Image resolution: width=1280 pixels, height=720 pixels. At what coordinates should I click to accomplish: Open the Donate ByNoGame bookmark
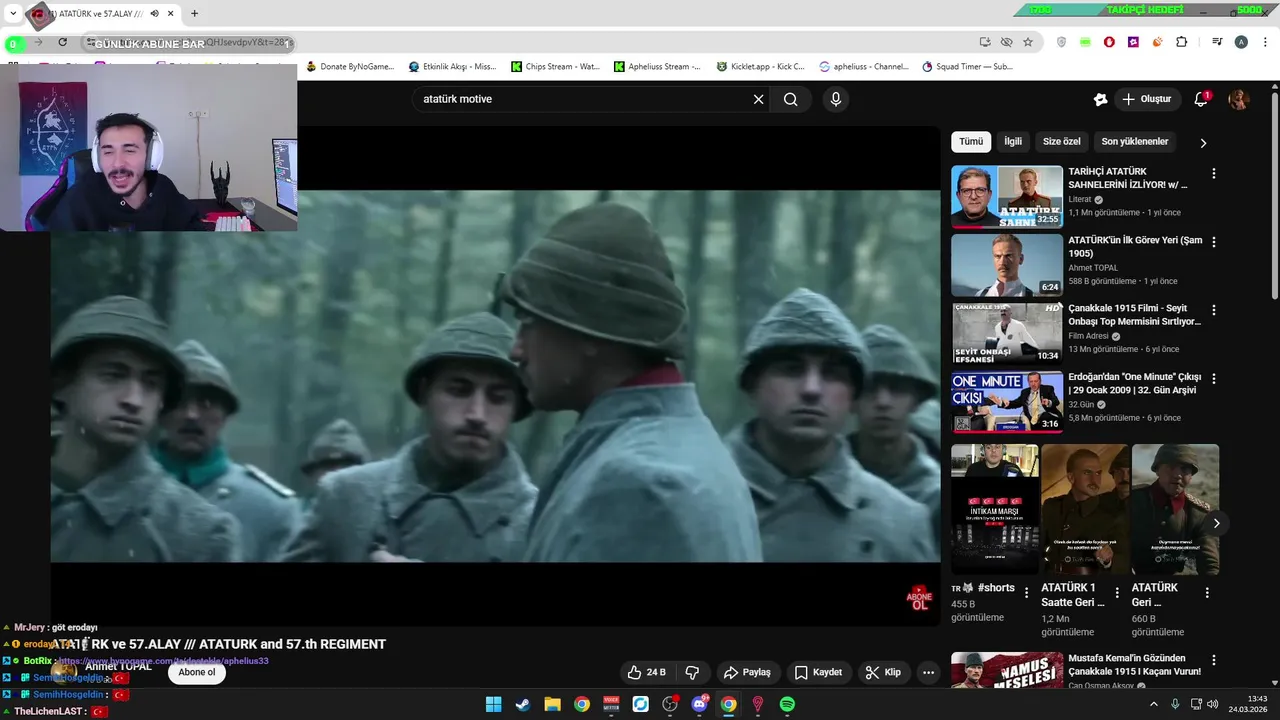click(x=350, y=67)
